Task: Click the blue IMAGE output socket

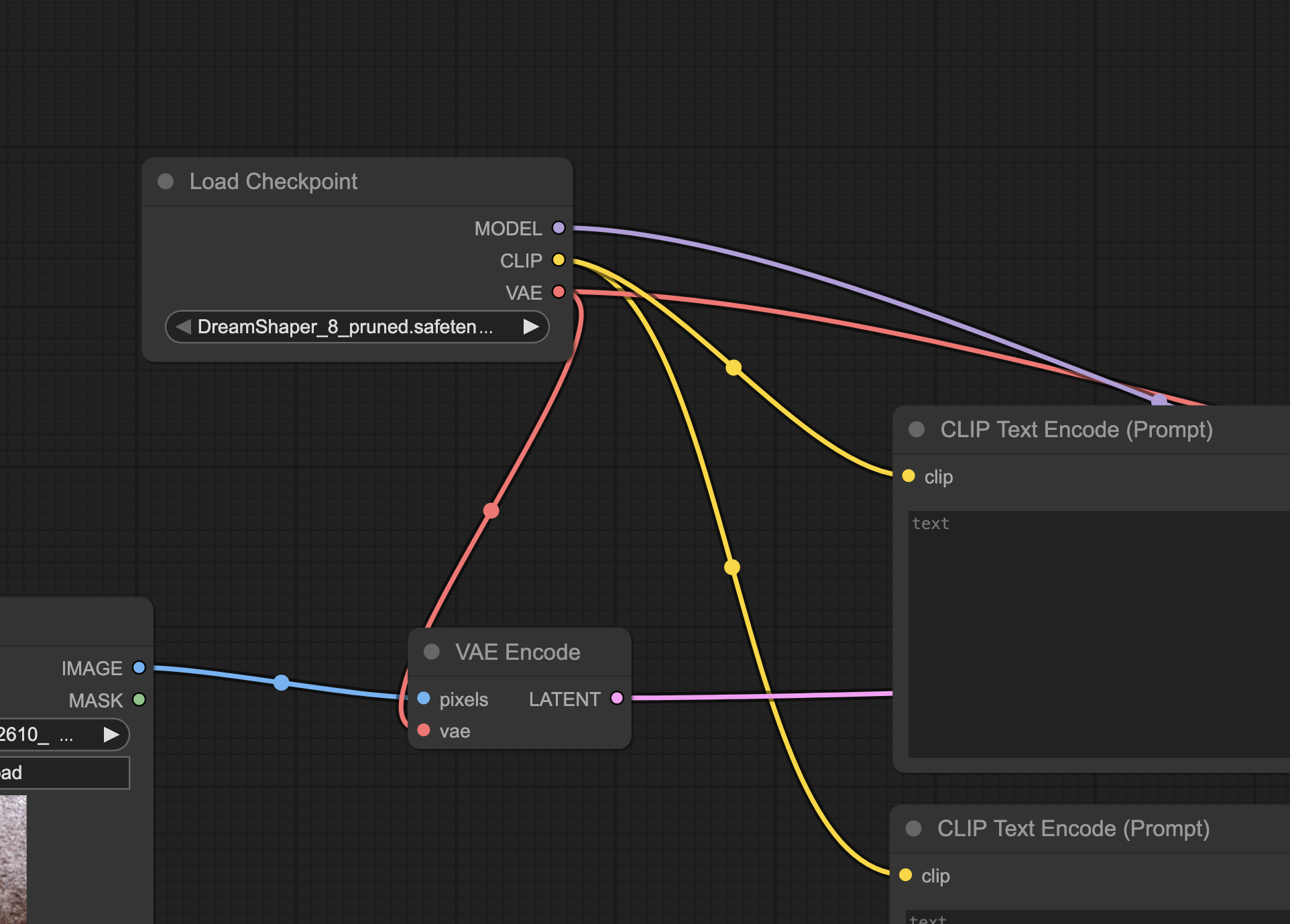Action: pyautogui.click(x=139, y=667)
